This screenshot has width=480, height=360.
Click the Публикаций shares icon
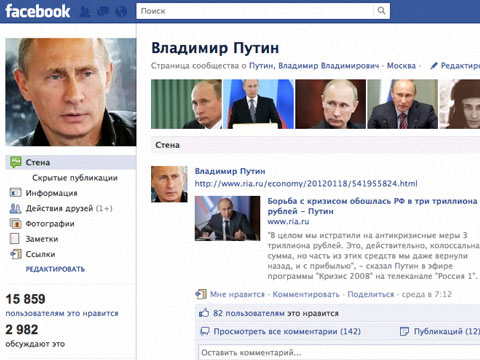404,331
